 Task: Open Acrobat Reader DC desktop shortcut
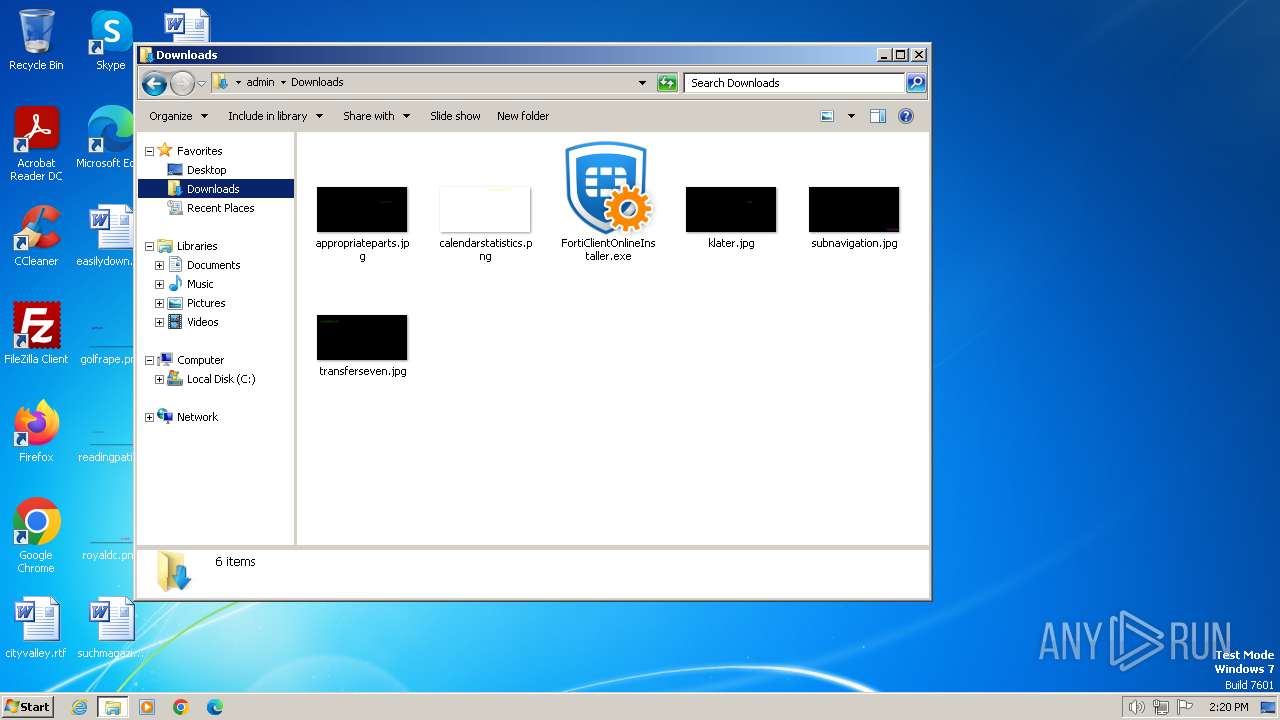click(x=36, y=144)
